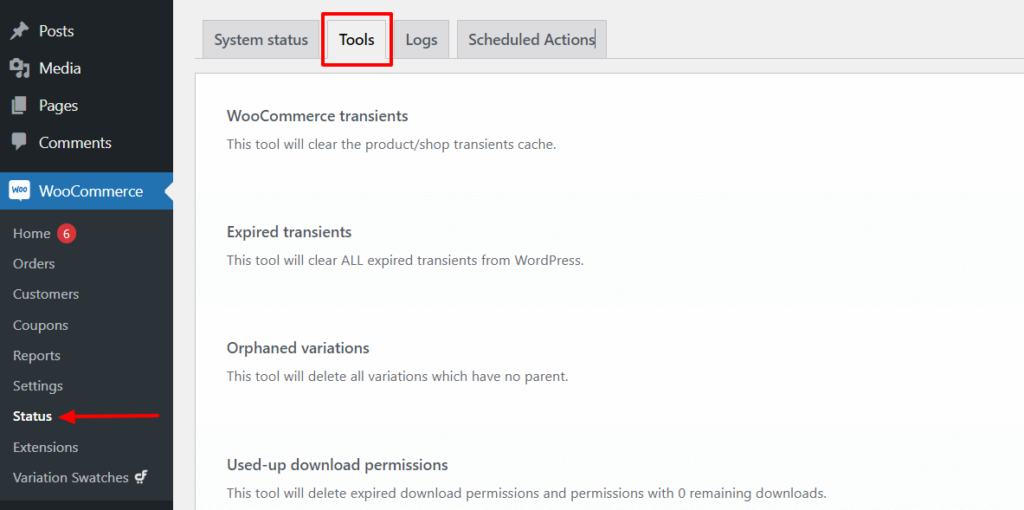Open the Status submenu item
Image resolution: width=1024 pixels, height=510 pixels.
coord(33,417)
